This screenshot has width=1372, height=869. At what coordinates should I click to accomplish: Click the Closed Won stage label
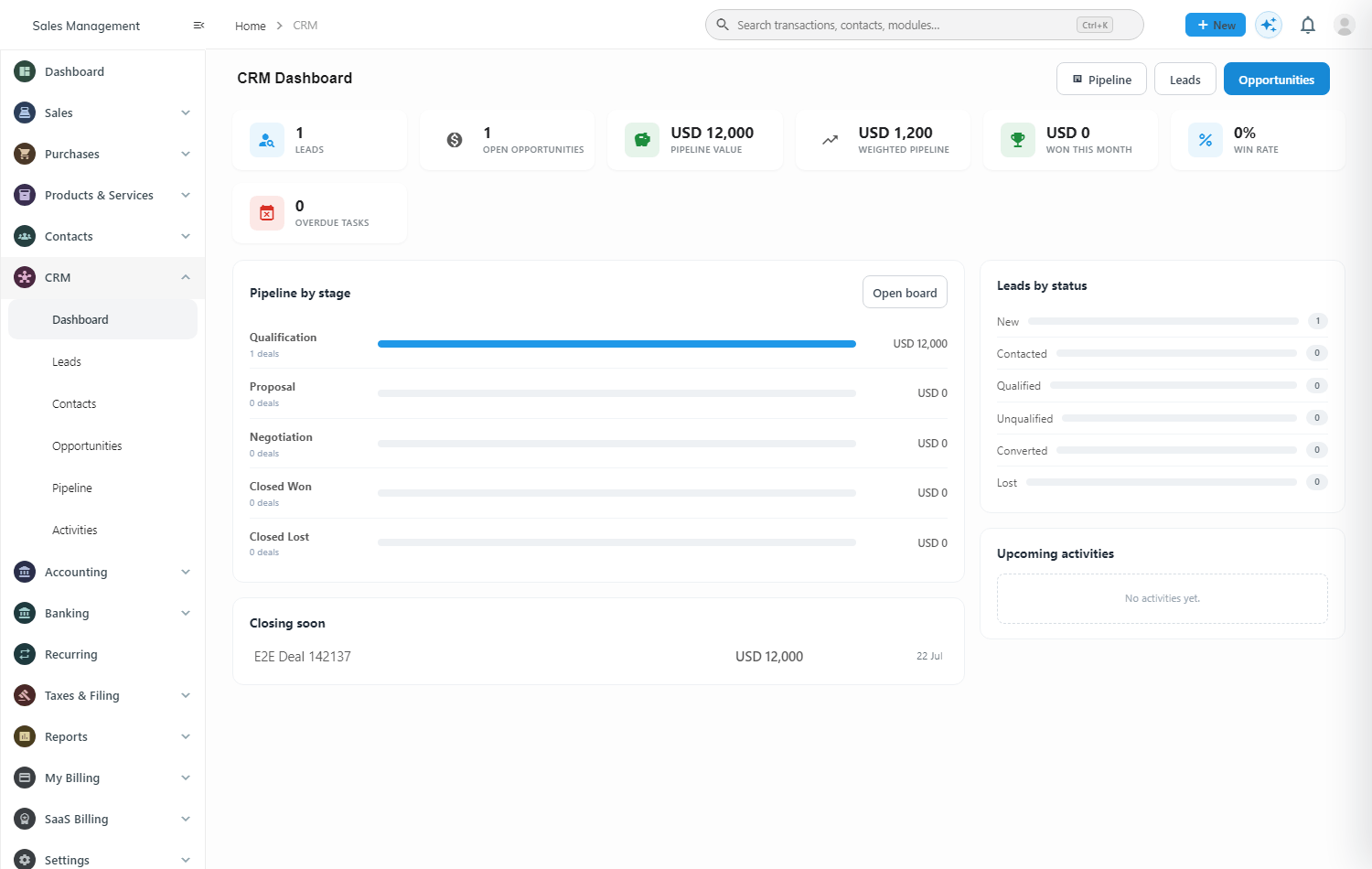[280, 486]
